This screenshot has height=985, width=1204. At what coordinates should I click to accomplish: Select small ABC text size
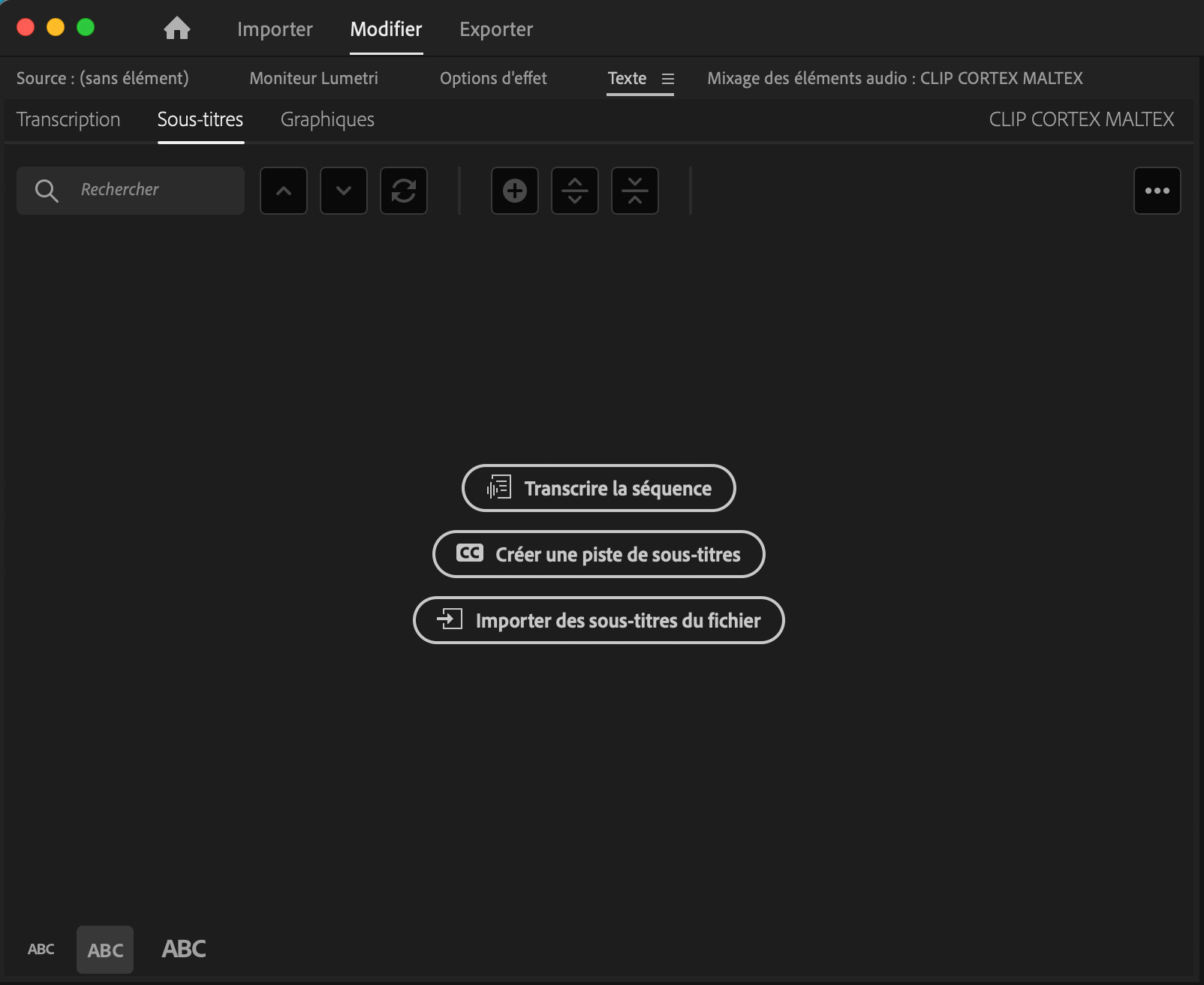[x=41, y=949]
